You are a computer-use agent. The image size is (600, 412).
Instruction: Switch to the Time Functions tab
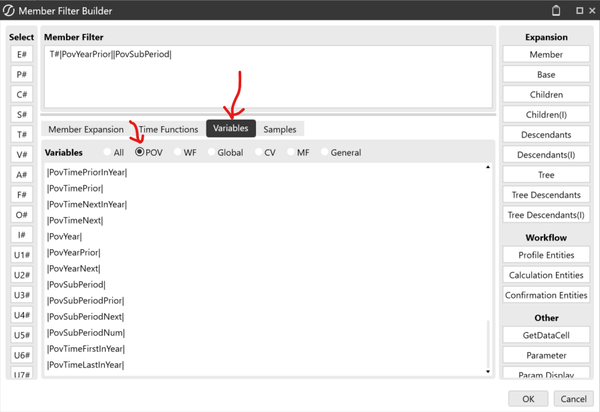[168, 129]
